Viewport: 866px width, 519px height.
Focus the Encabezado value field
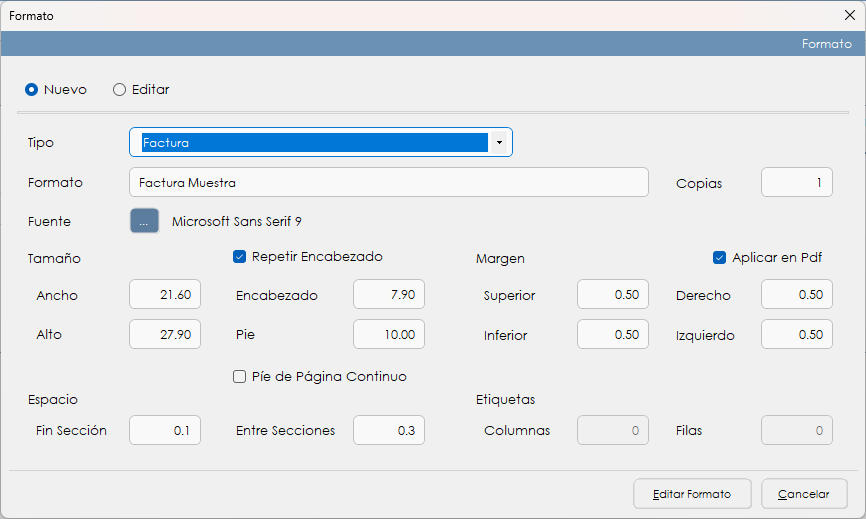coord(389,295)
